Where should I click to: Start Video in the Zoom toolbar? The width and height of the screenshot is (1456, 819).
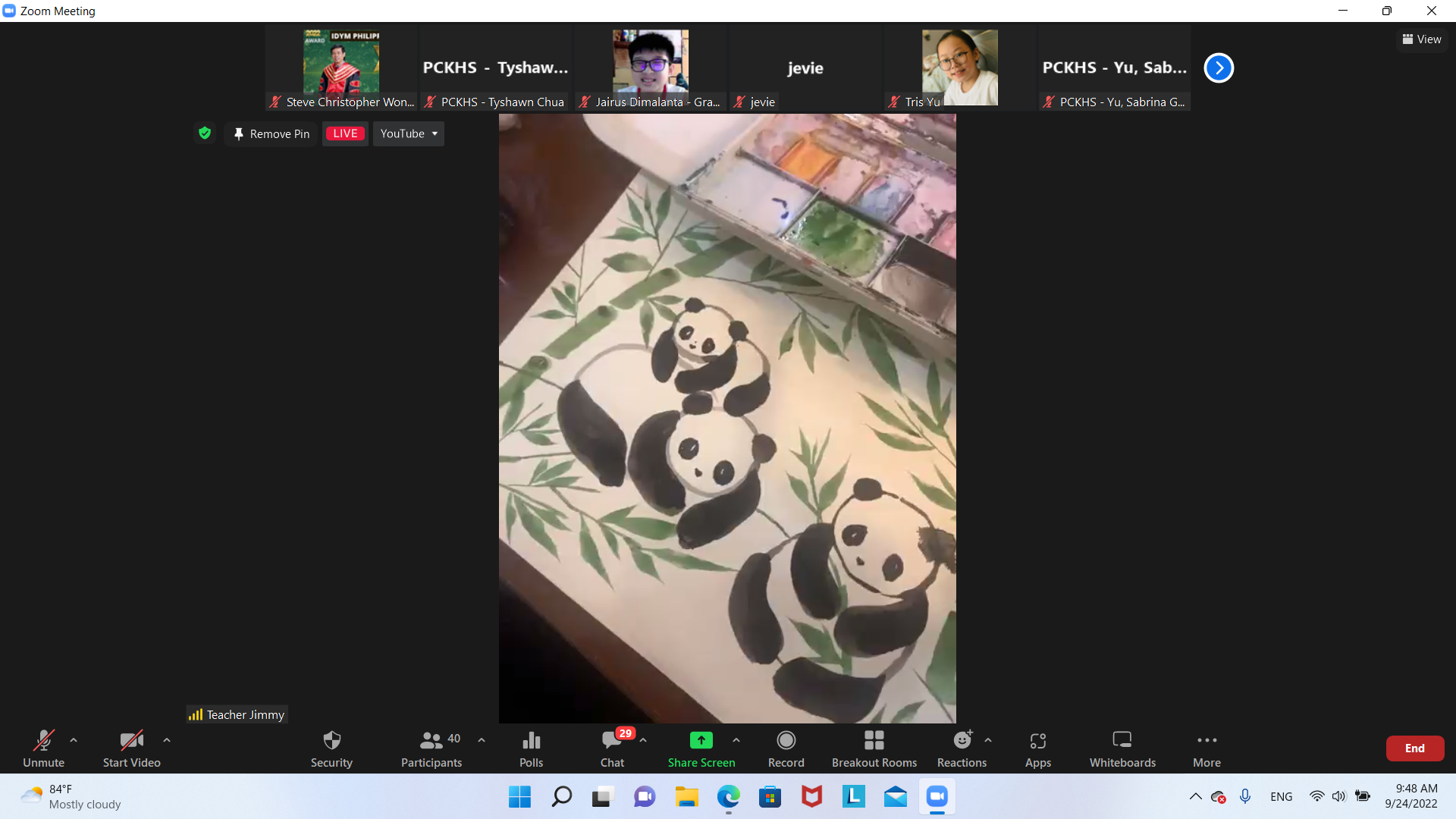coord(132,748)
